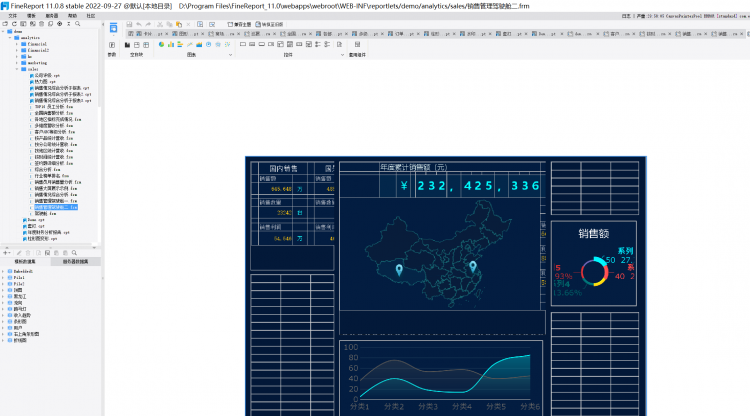This screenshot has height=416, width=750.
Task: Insert a gauge chart component
Action: coord(209,44)
